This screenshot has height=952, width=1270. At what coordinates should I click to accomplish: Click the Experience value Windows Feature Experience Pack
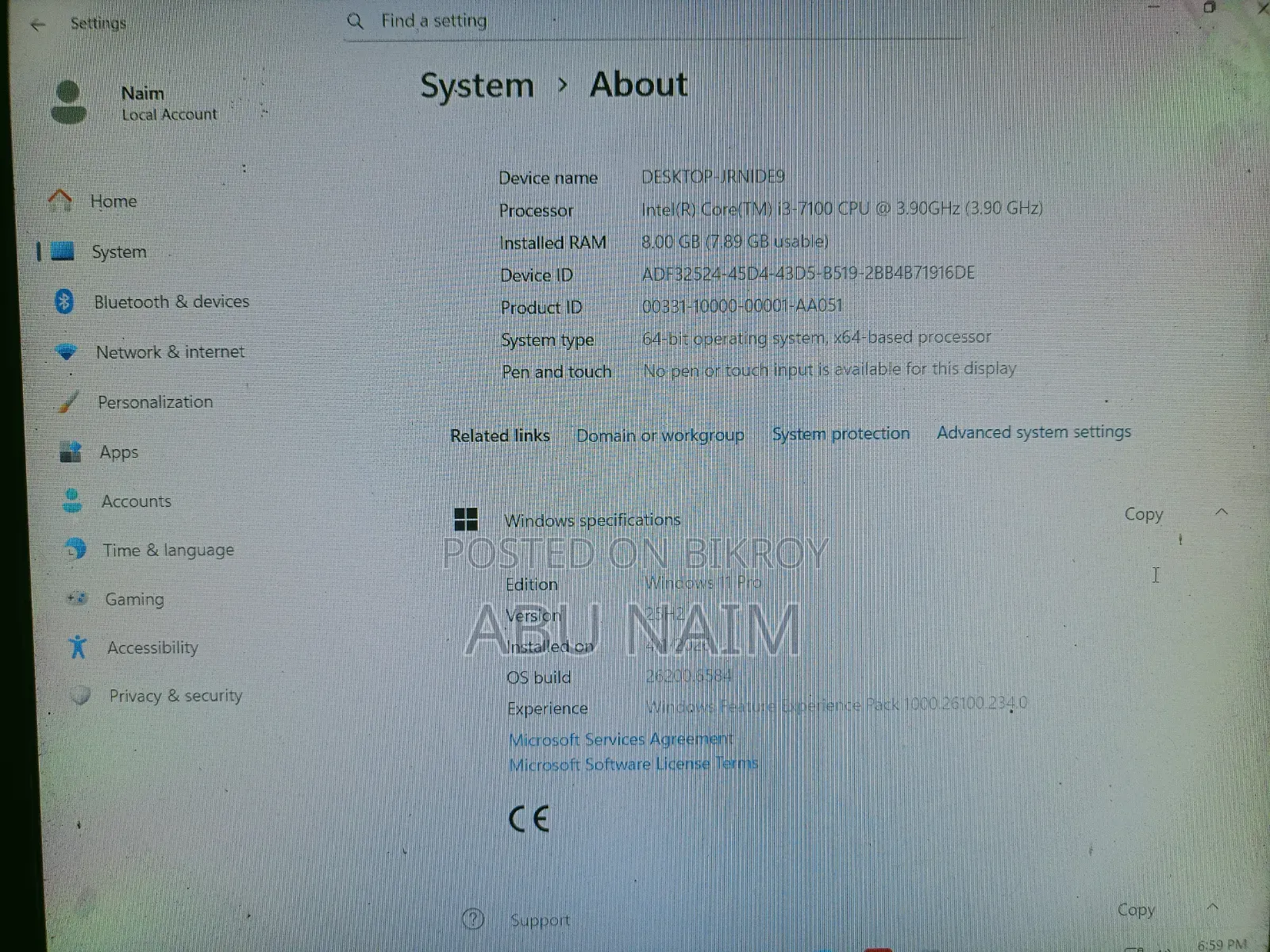click(836, 704)
